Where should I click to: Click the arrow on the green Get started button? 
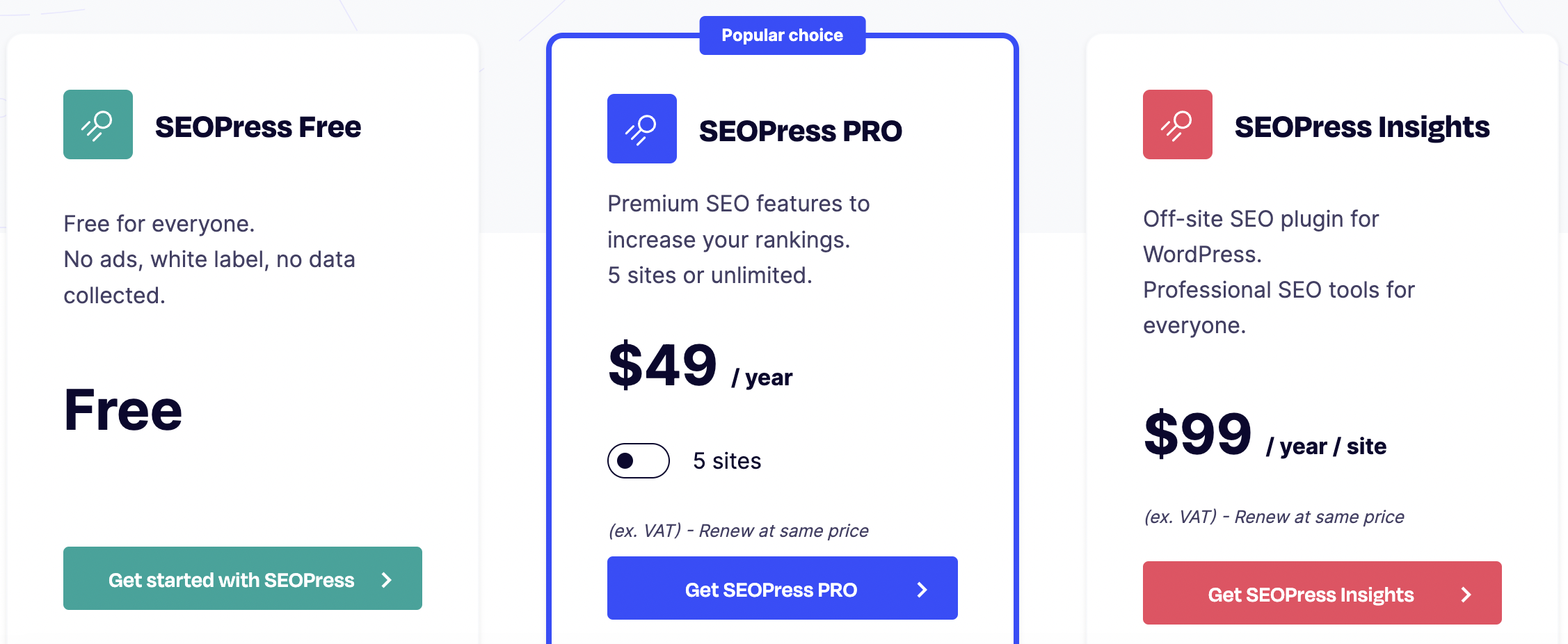pos(387,580)
